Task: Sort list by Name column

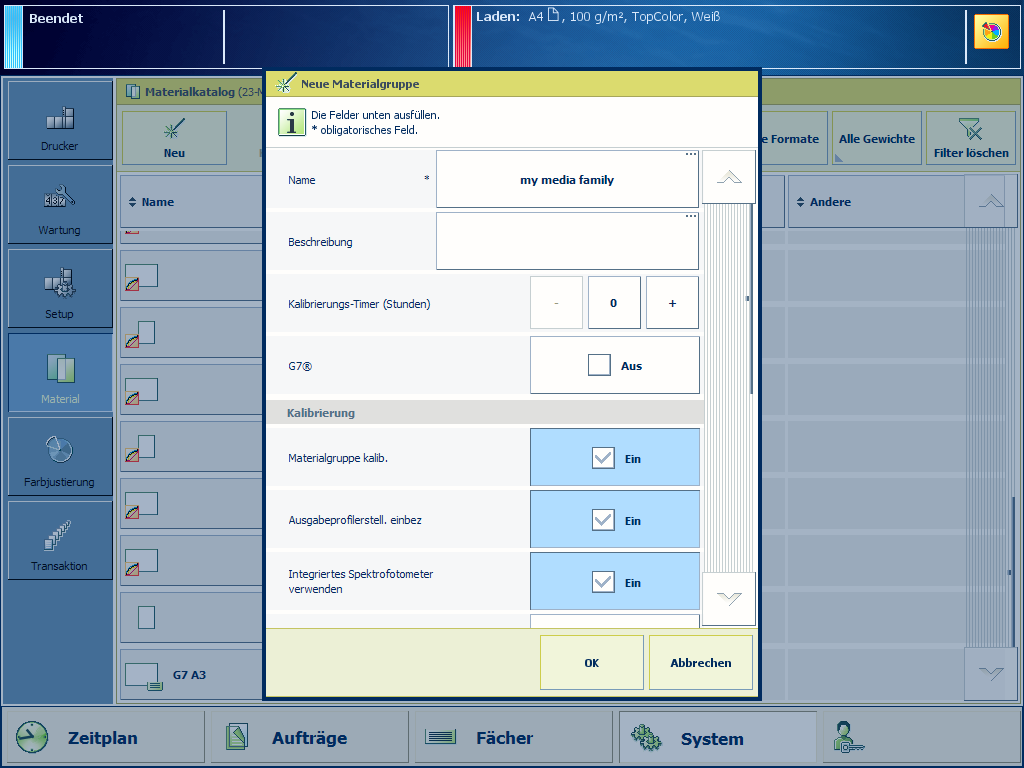Action: pos(191,202)
